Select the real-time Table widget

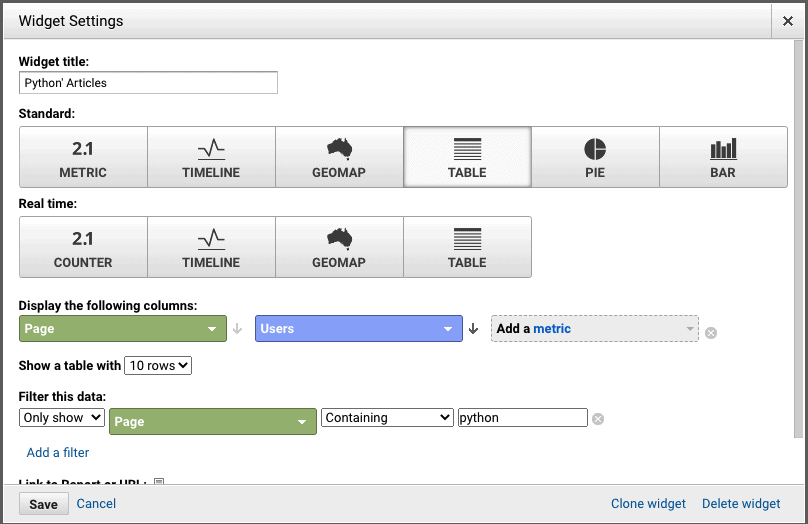click(x=467, y=247)
